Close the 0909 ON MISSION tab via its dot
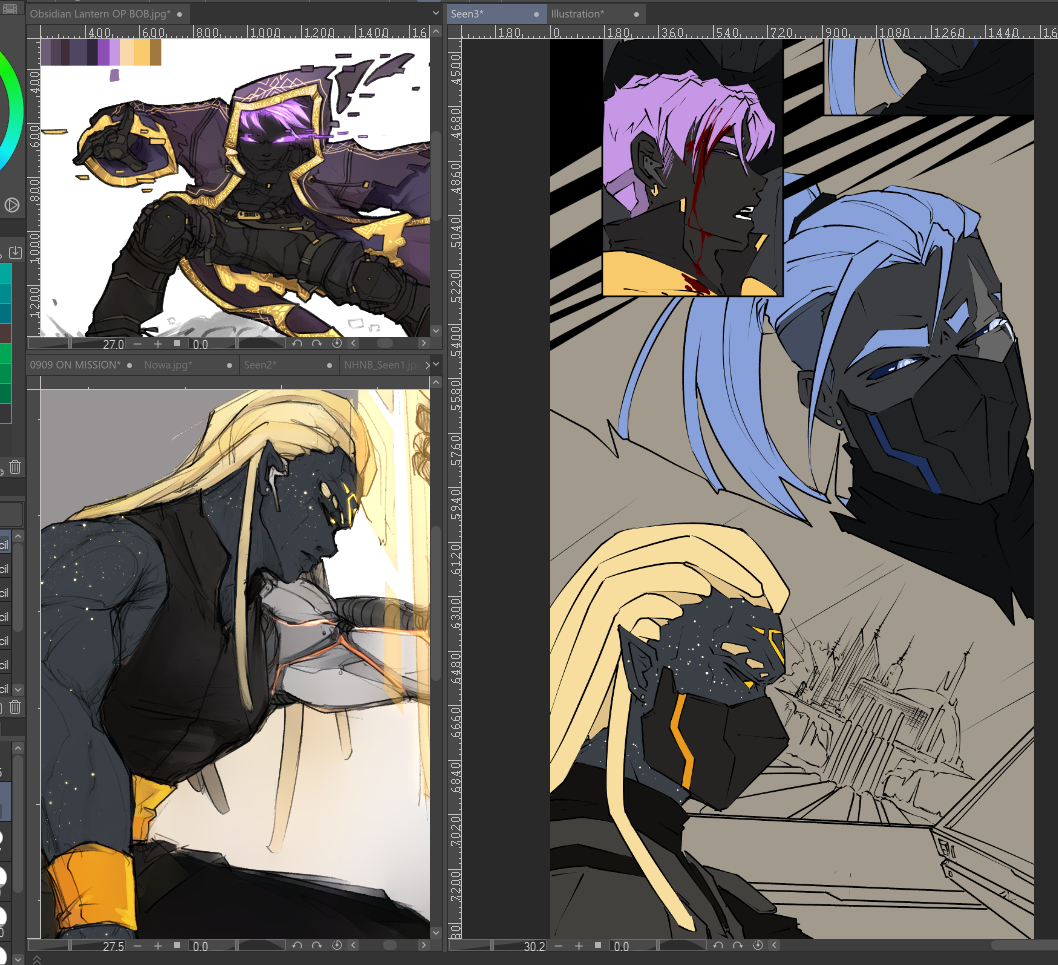This screenshot has width=1058, height=965. (130, 365)
